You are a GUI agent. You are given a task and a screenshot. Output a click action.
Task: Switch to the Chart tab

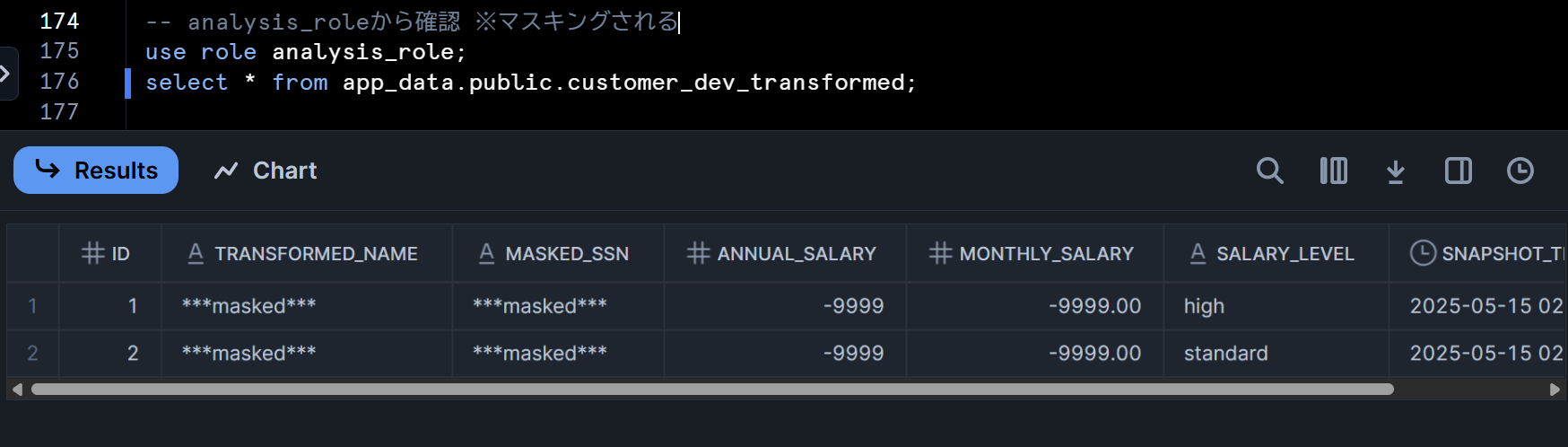pyautogui.click(x=266, y=171)
